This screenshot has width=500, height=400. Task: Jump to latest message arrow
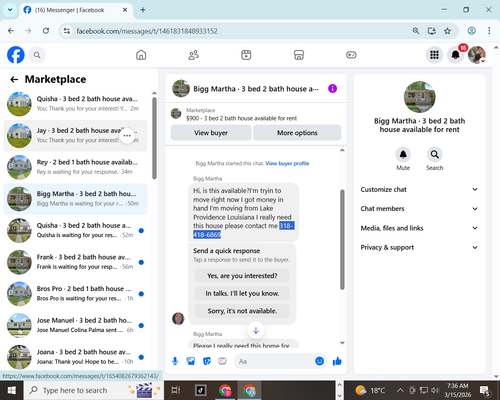(256, 330)
